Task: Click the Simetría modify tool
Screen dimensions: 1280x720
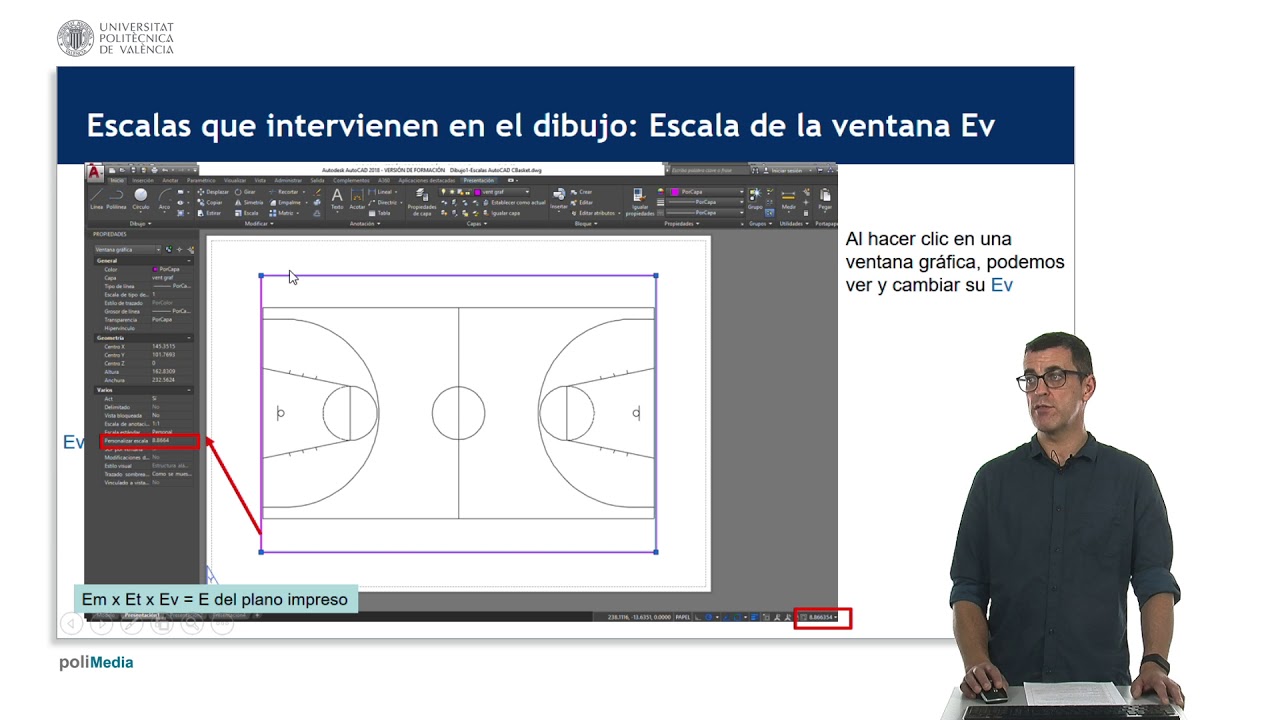Action: point(249,203)
